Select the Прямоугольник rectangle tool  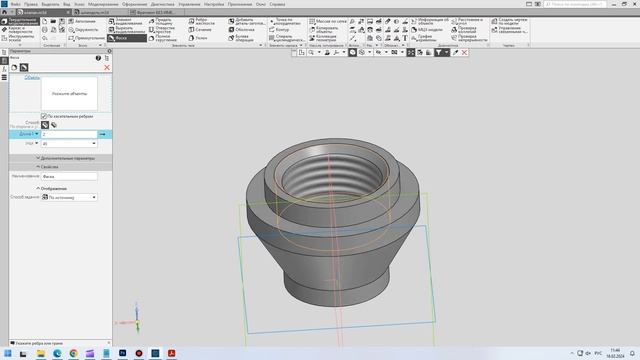(86, 38)
